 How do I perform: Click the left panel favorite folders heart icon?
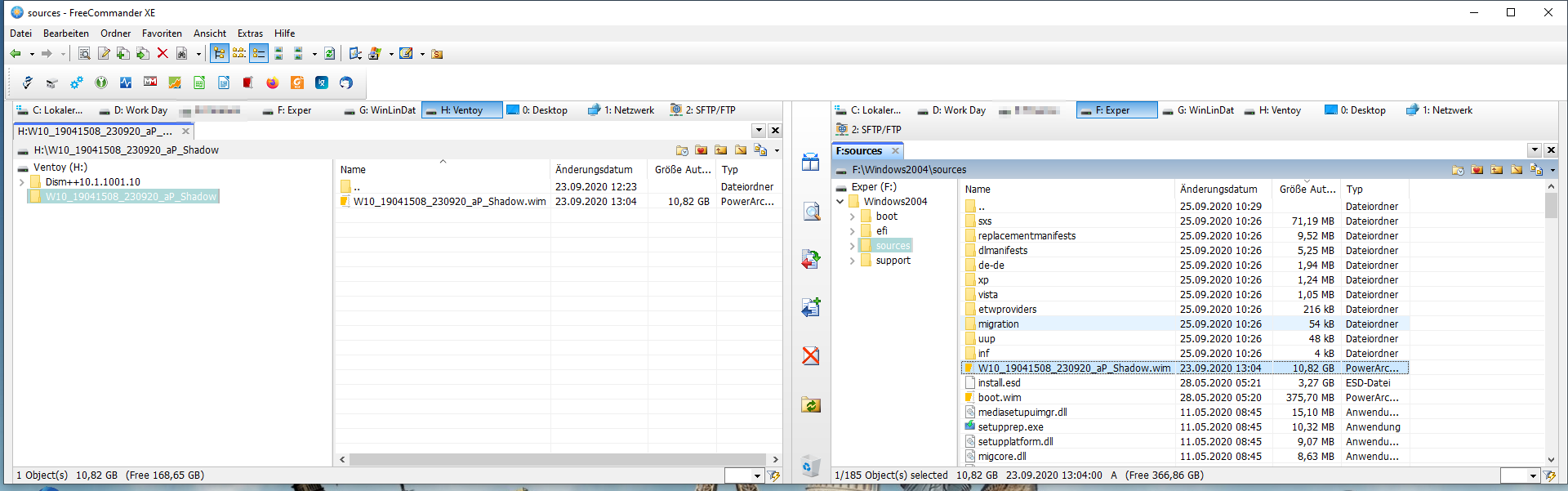tap(702, 150)
